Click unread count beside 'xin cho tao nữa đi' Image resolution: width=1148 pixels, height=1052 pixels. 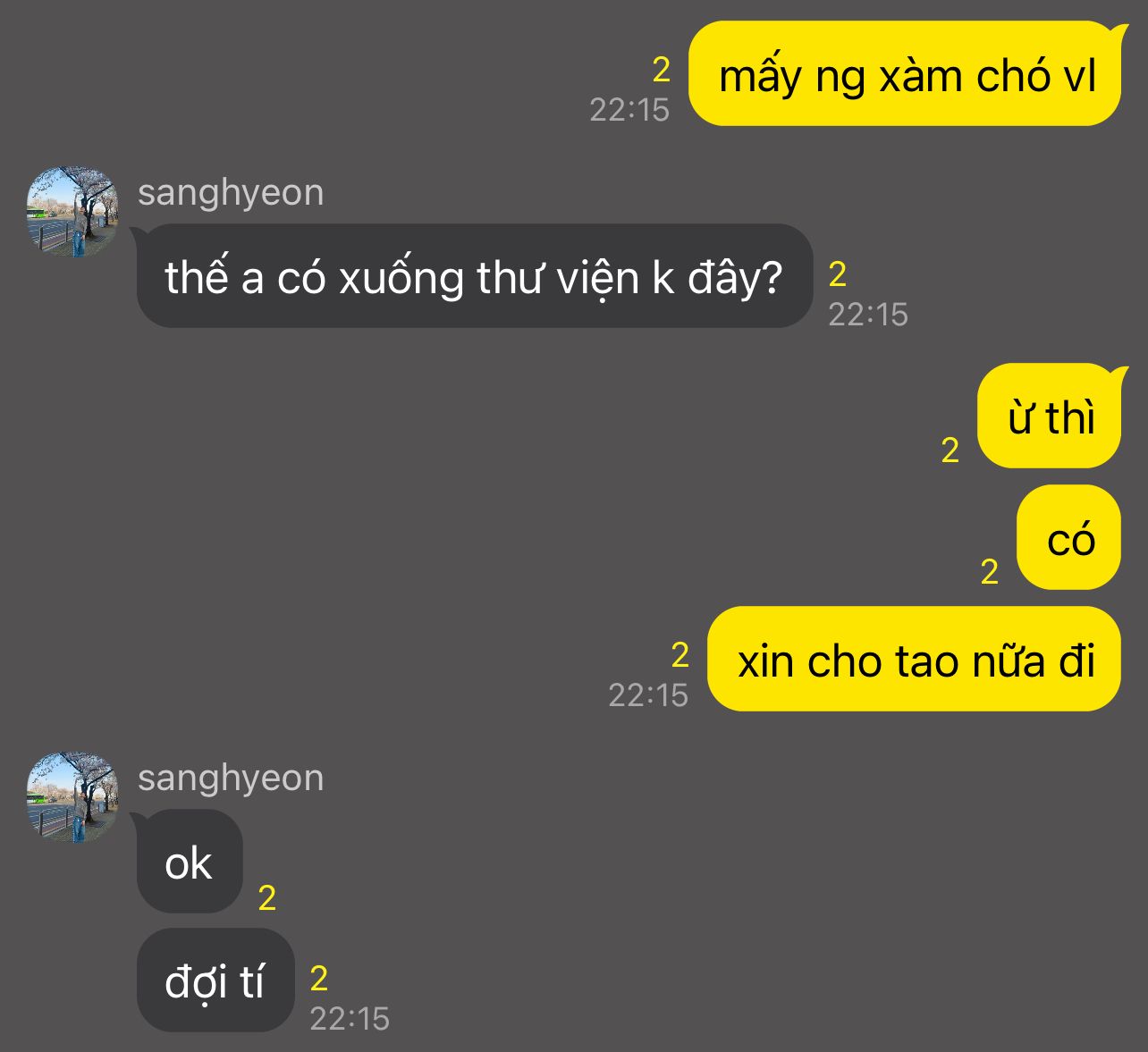click(680, 655)
